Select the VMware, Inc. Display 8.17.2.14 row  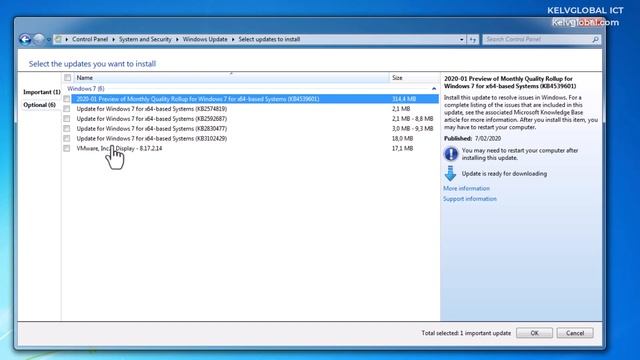tap(255, 148)
